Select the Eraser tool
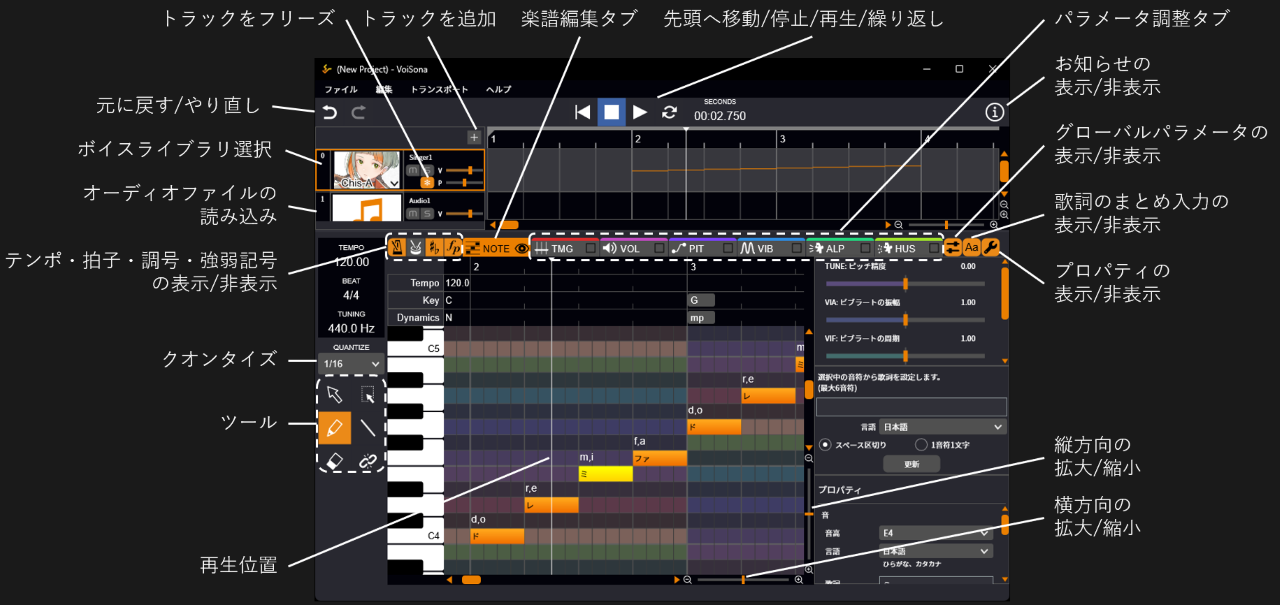This screenshot has width=1280, height=605. click(x=335, y=461)
